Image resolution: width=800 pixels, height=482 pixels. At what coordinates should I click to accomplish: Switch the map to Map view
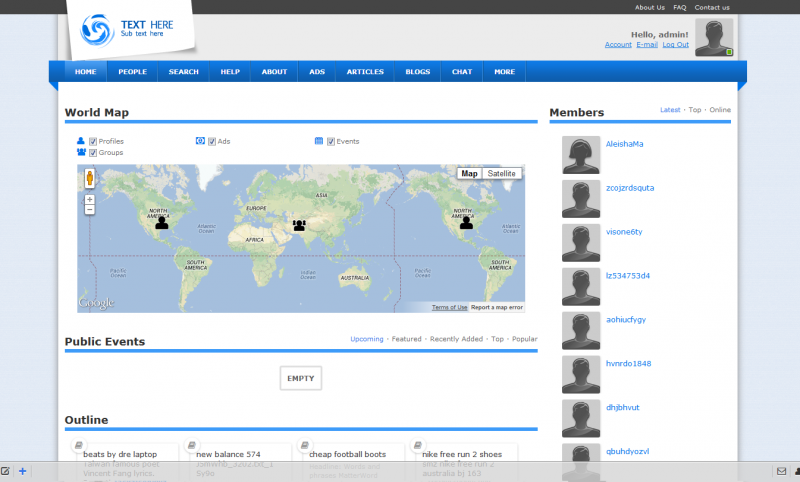(x=469, y=173)
